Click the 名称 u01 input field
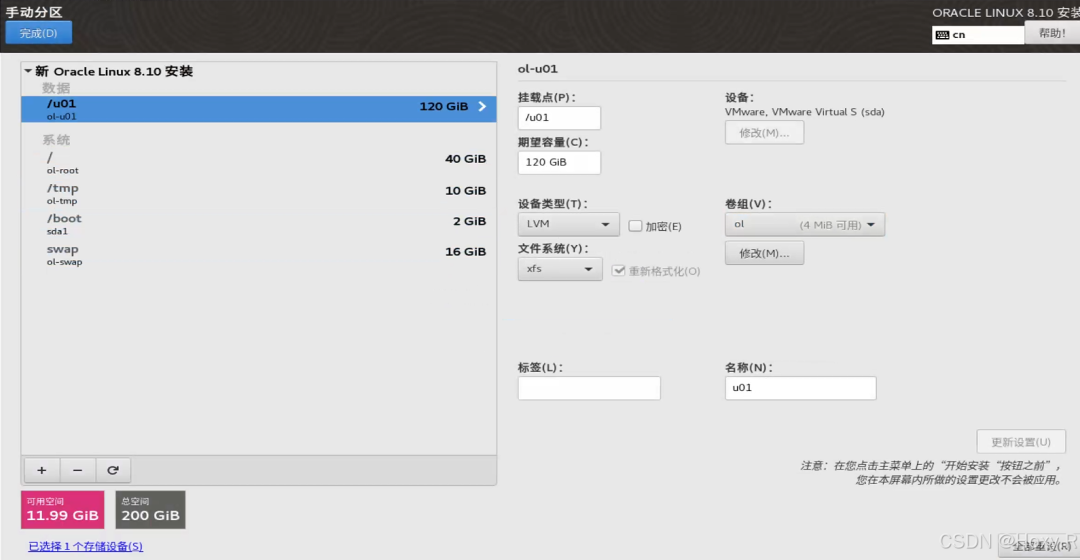Screen dimensions: 1080x560 point(800,388)
